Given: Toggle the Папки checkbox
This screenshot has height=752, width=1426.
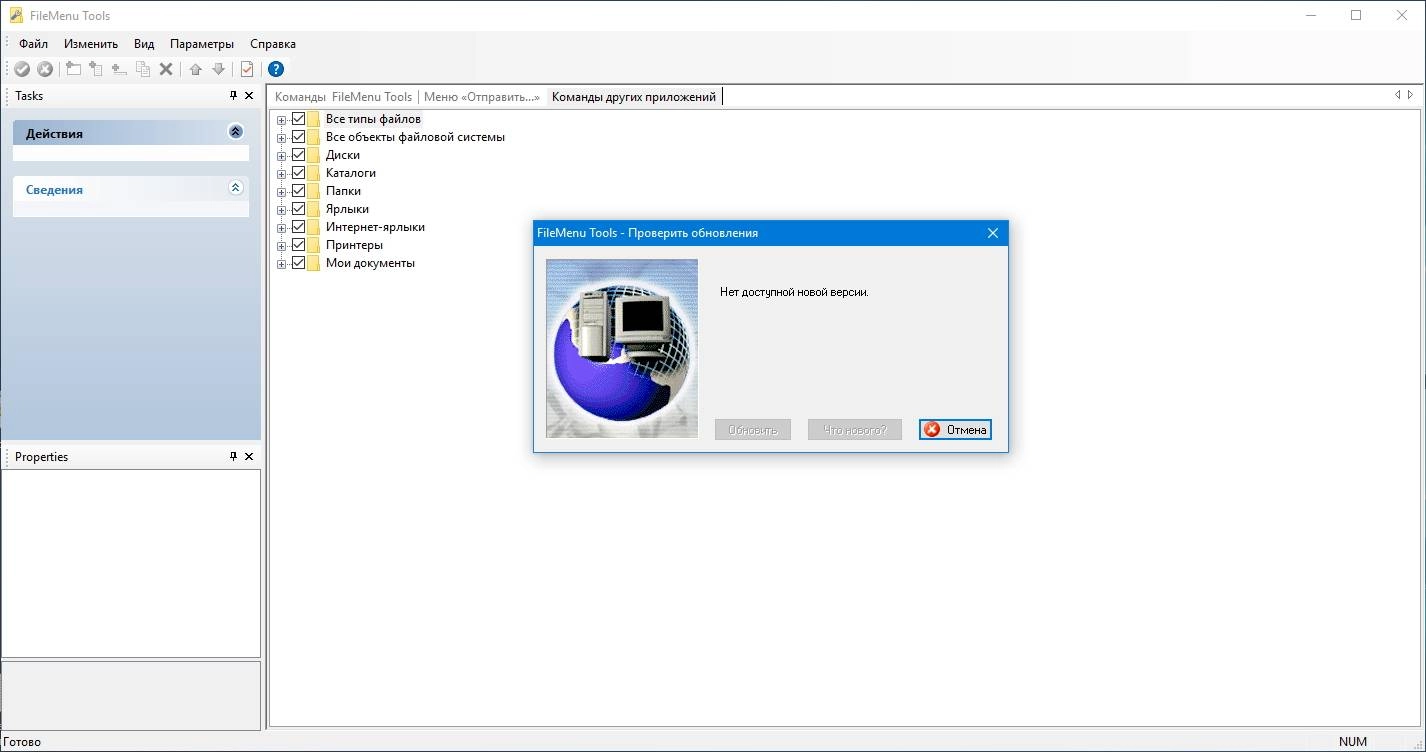Looking at the screenshot, I should [298, 191].
